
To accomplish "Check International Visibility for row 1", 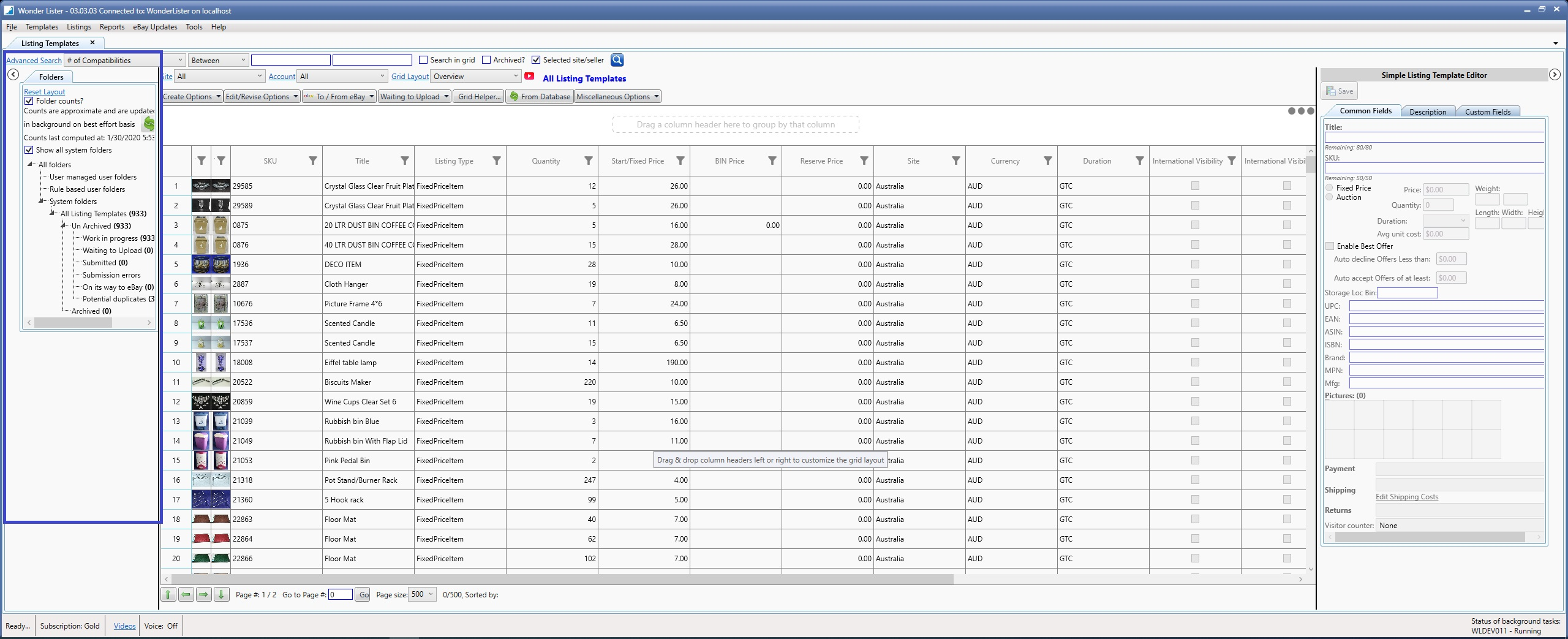I will [x=1195, y=186].
